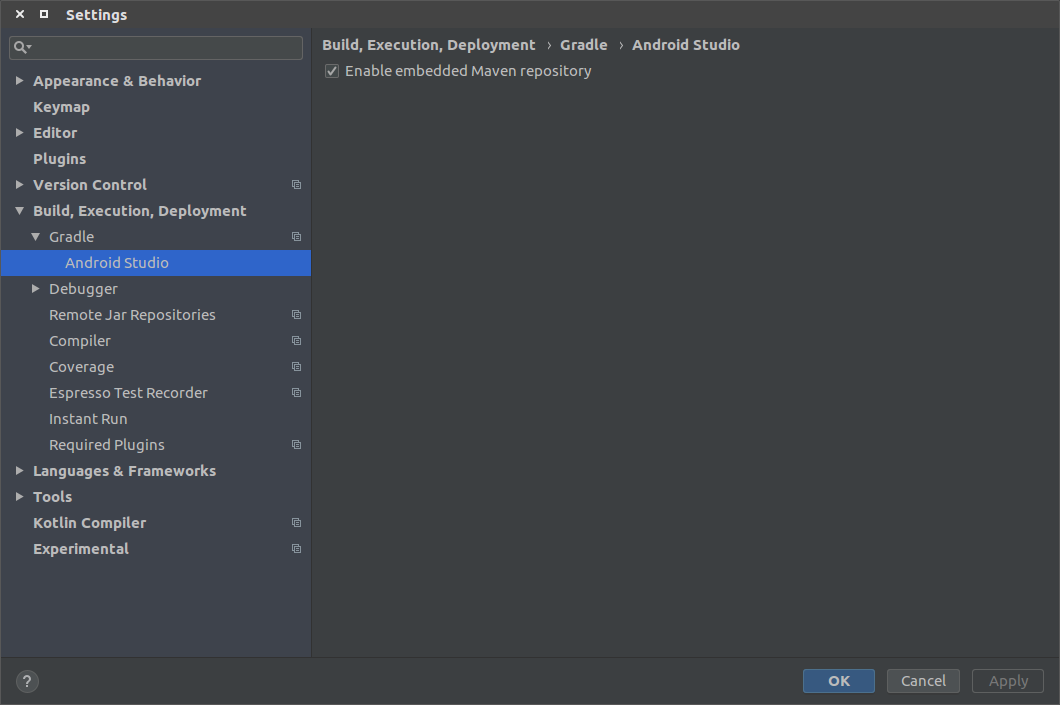Collapse the Gradle node arrow
Image resolution: width=1060 pixels, height=705 pixels.
(36, 237)
